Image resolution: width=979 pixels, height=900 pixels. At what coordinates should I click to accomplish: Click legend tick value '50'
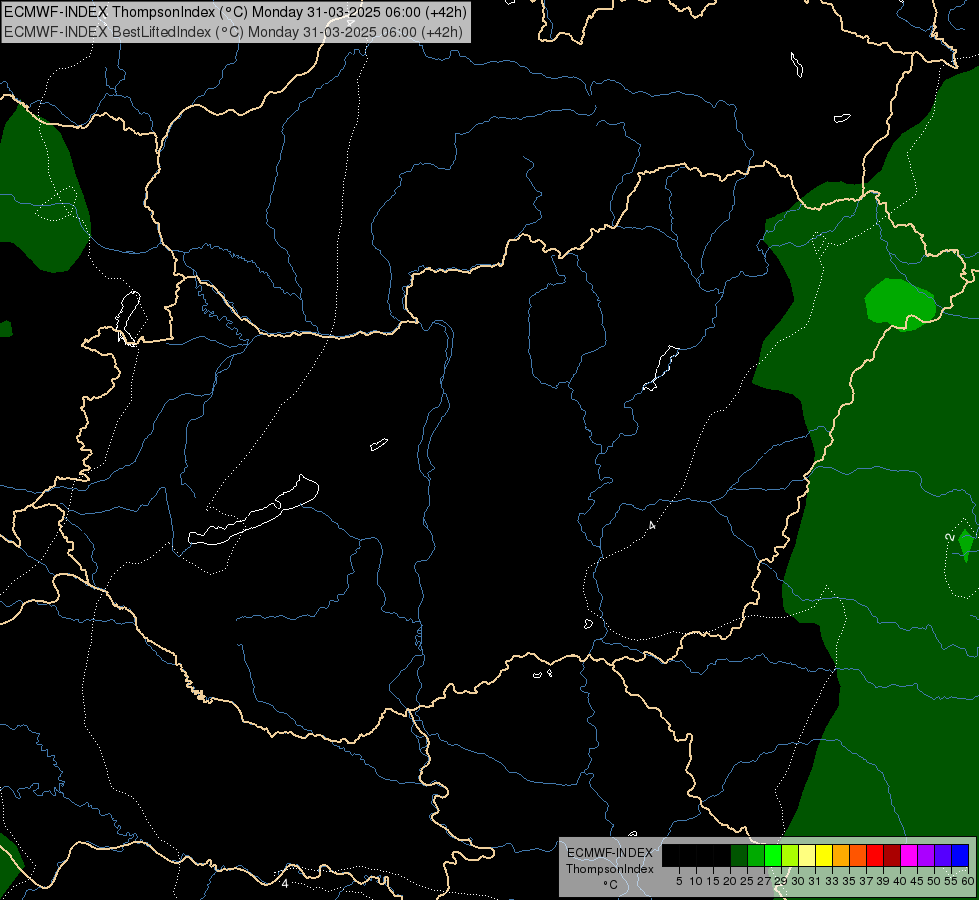point(934,881)
